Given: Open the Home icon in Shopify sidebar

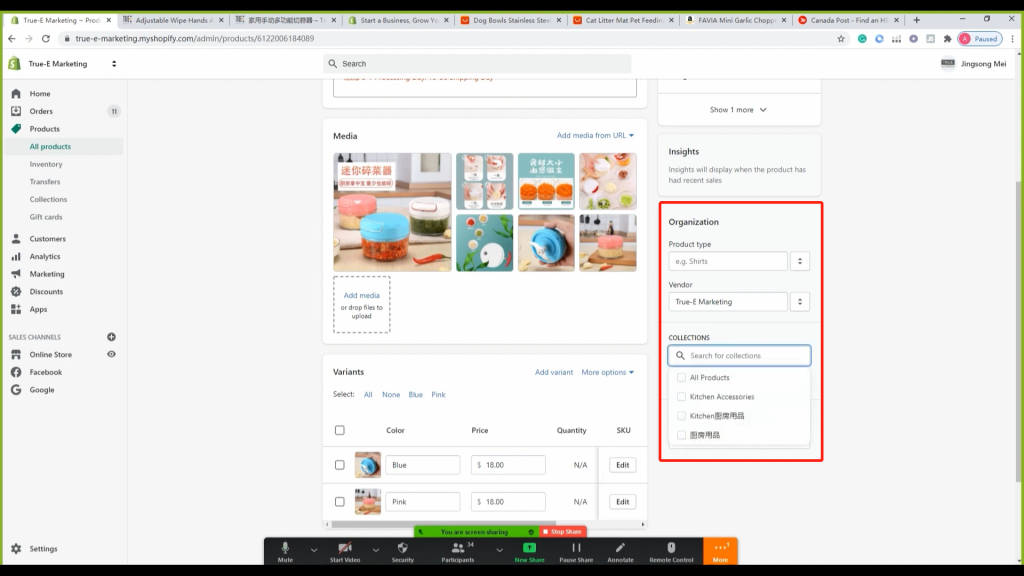Looking at the screenshot, I should [x=16, y=93].
